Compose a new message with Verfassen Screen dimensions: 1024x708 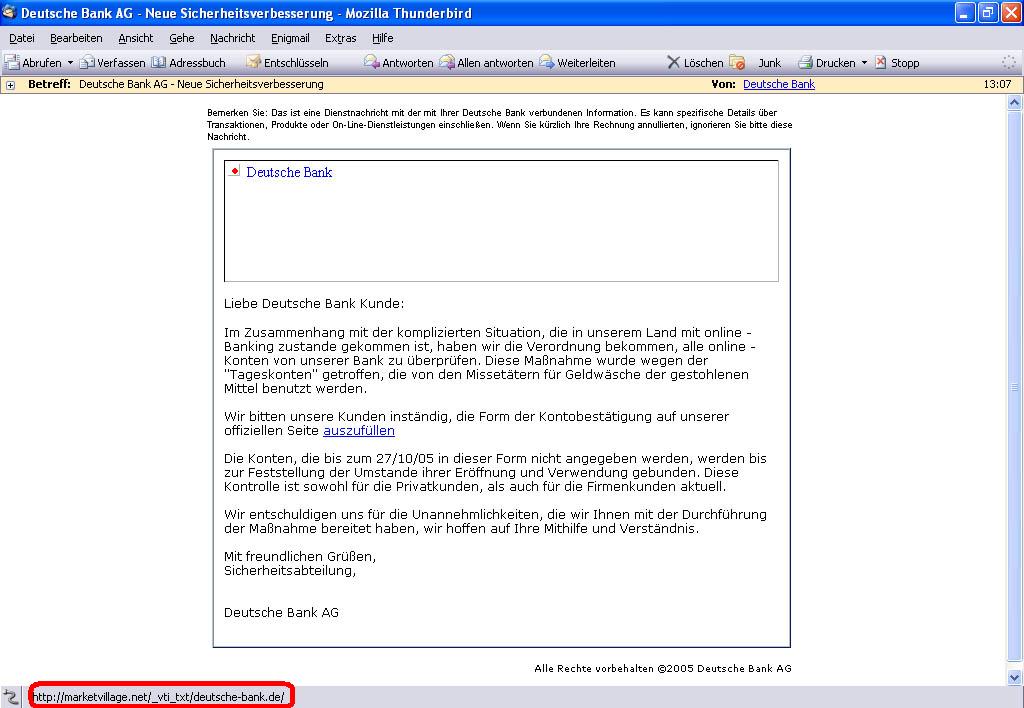[x=112, y=63]
